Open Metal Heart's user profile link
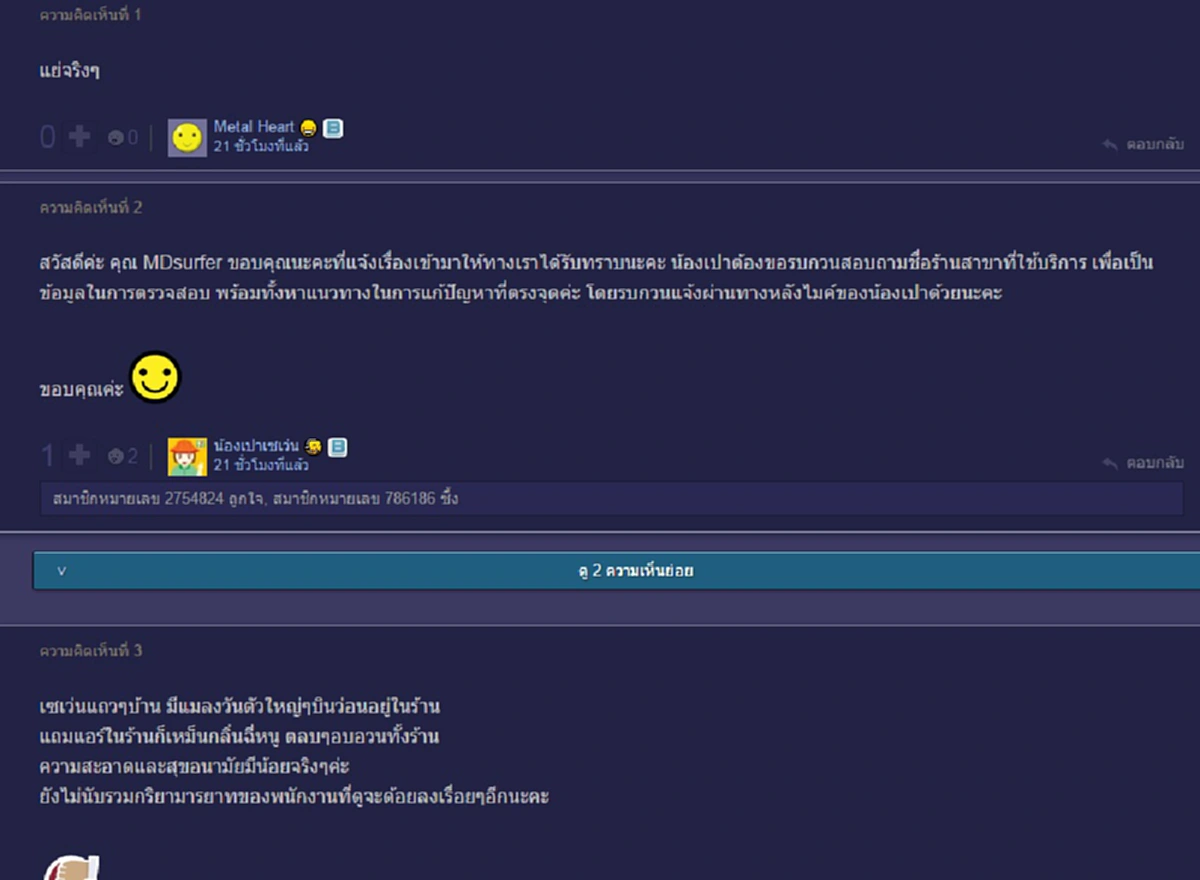This screenshot has height=880, width=1200. 254,127
